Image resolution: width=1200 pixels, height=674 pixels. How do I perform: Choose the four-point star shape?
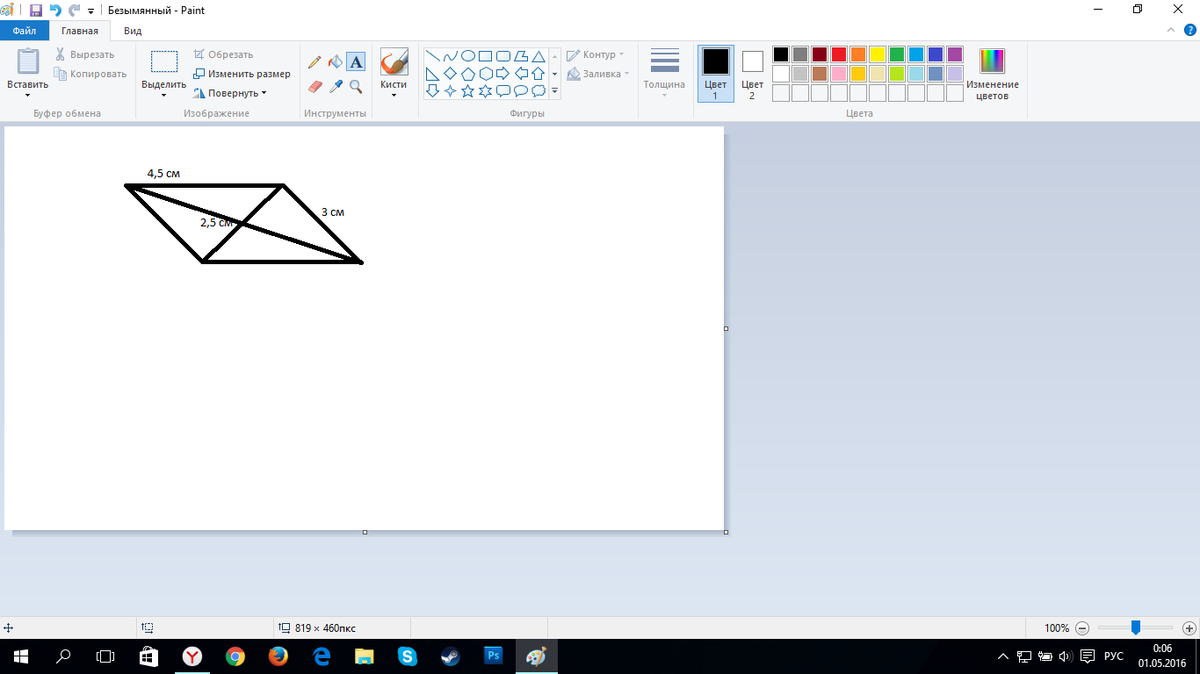pos(450,91)
